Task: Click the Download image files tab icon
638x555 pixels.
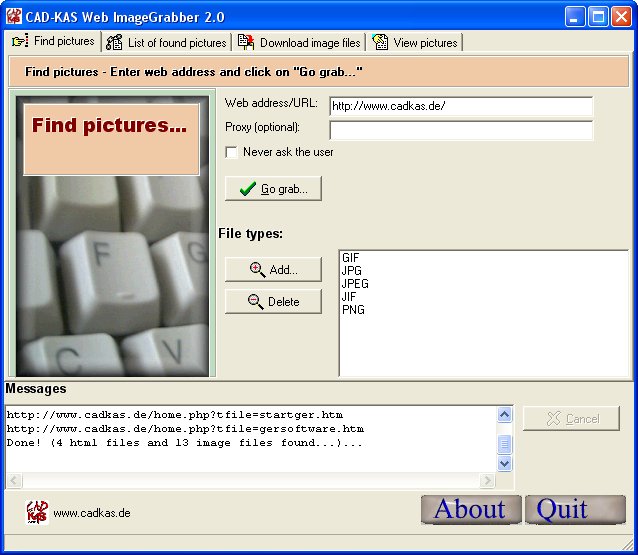Action: pos(246,43)
